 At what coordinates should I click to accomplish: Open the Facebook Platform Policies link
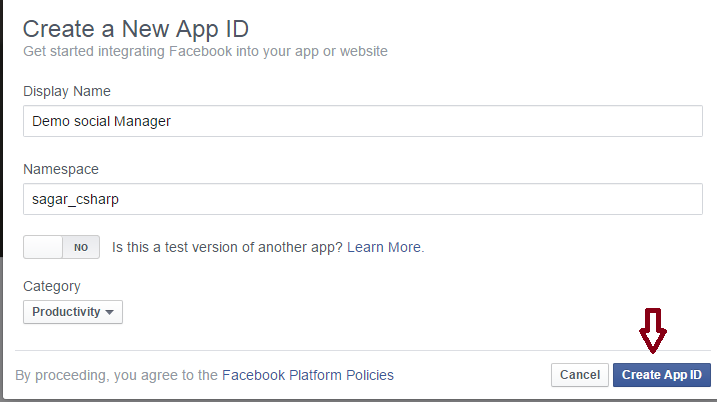(x=307, y=375)
